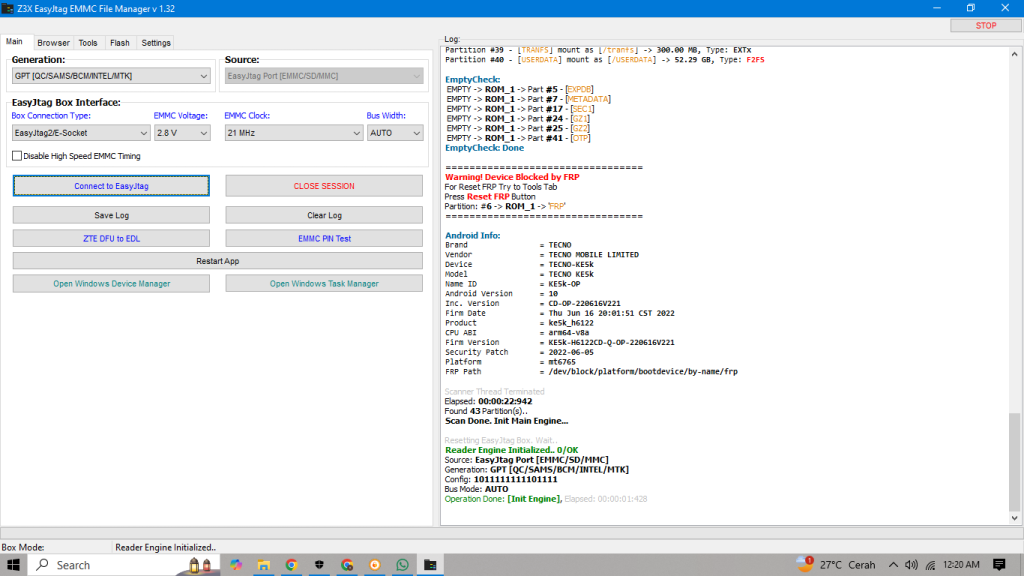Click the 'Warning! Device Blocked by FRP' line
The height and width of the screenshot is (576, 1024).
pos(512,177)
